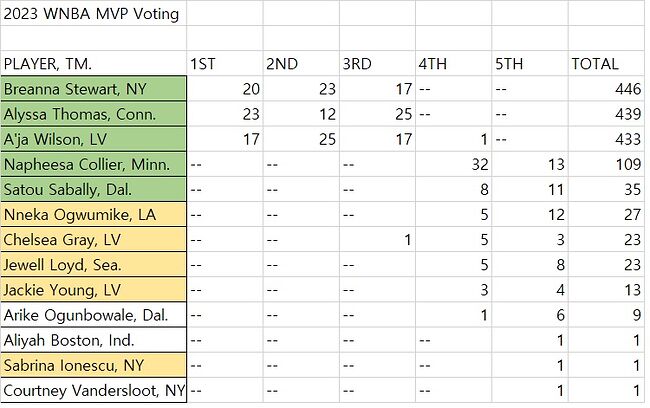Click Alyssa Thomas's total of 439
650x408 pixels.
point(606,114)
